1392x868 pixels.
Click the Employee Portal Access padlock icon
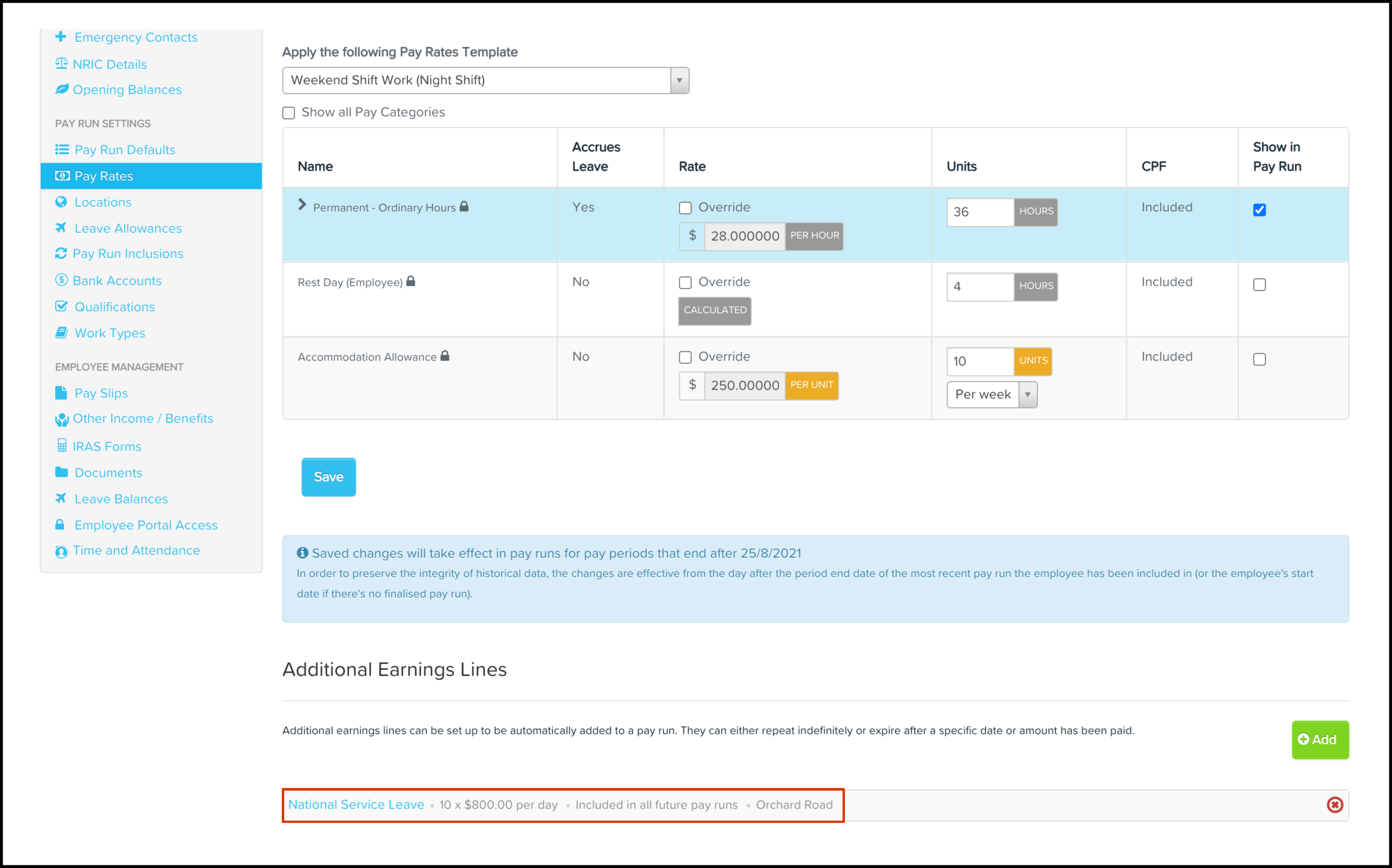(60, 525)
